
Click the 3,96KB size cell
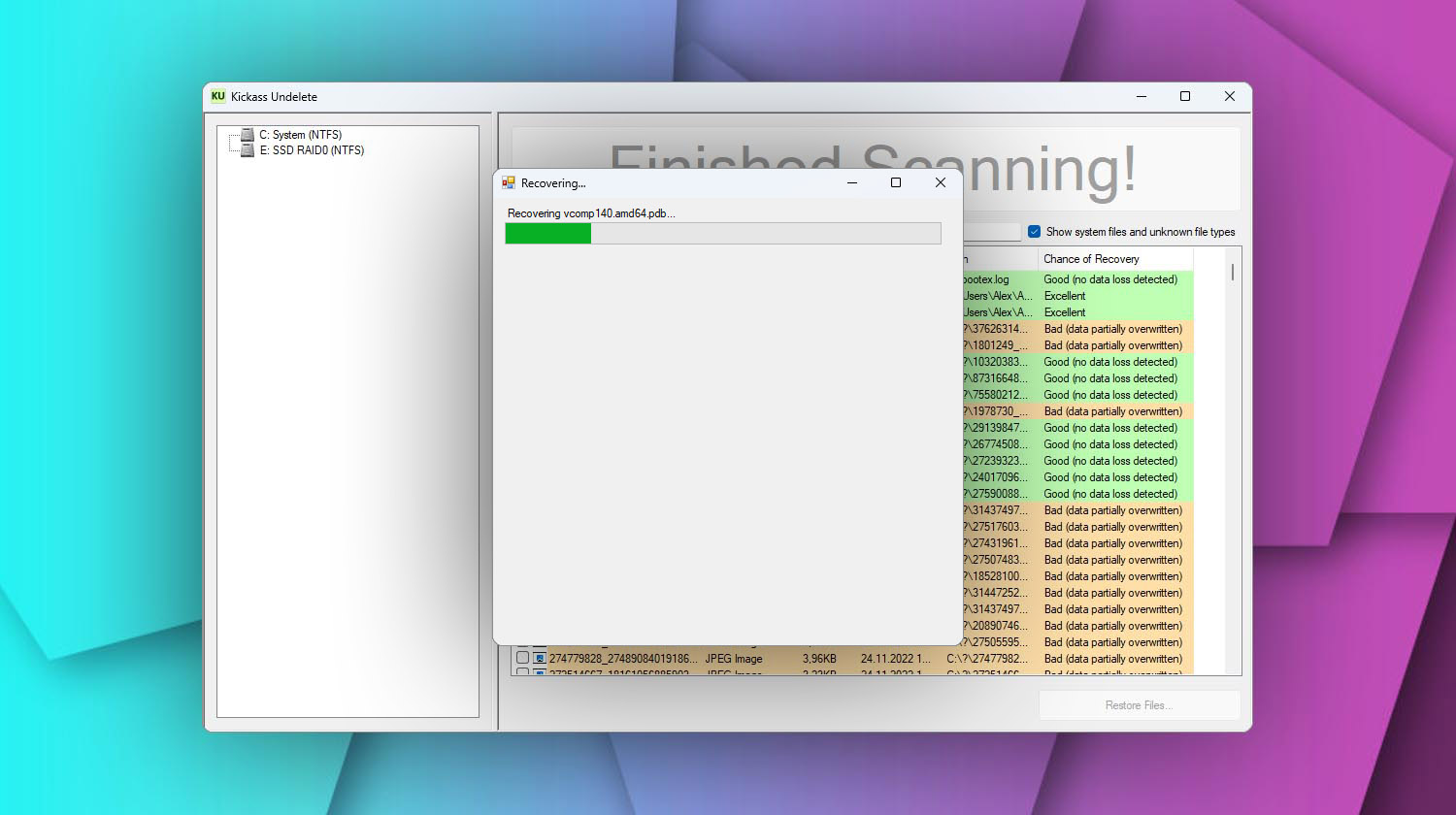pos(819,659)
